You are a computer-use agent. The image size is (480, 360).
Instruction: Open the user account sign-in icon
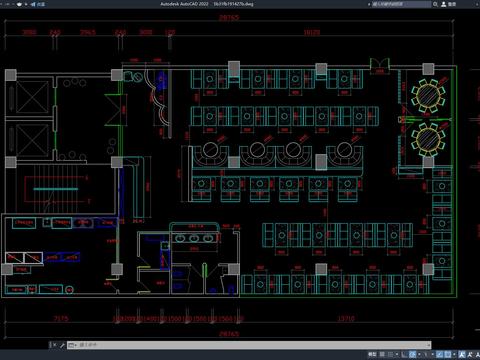pyautogui.click(x=444, y=4)
